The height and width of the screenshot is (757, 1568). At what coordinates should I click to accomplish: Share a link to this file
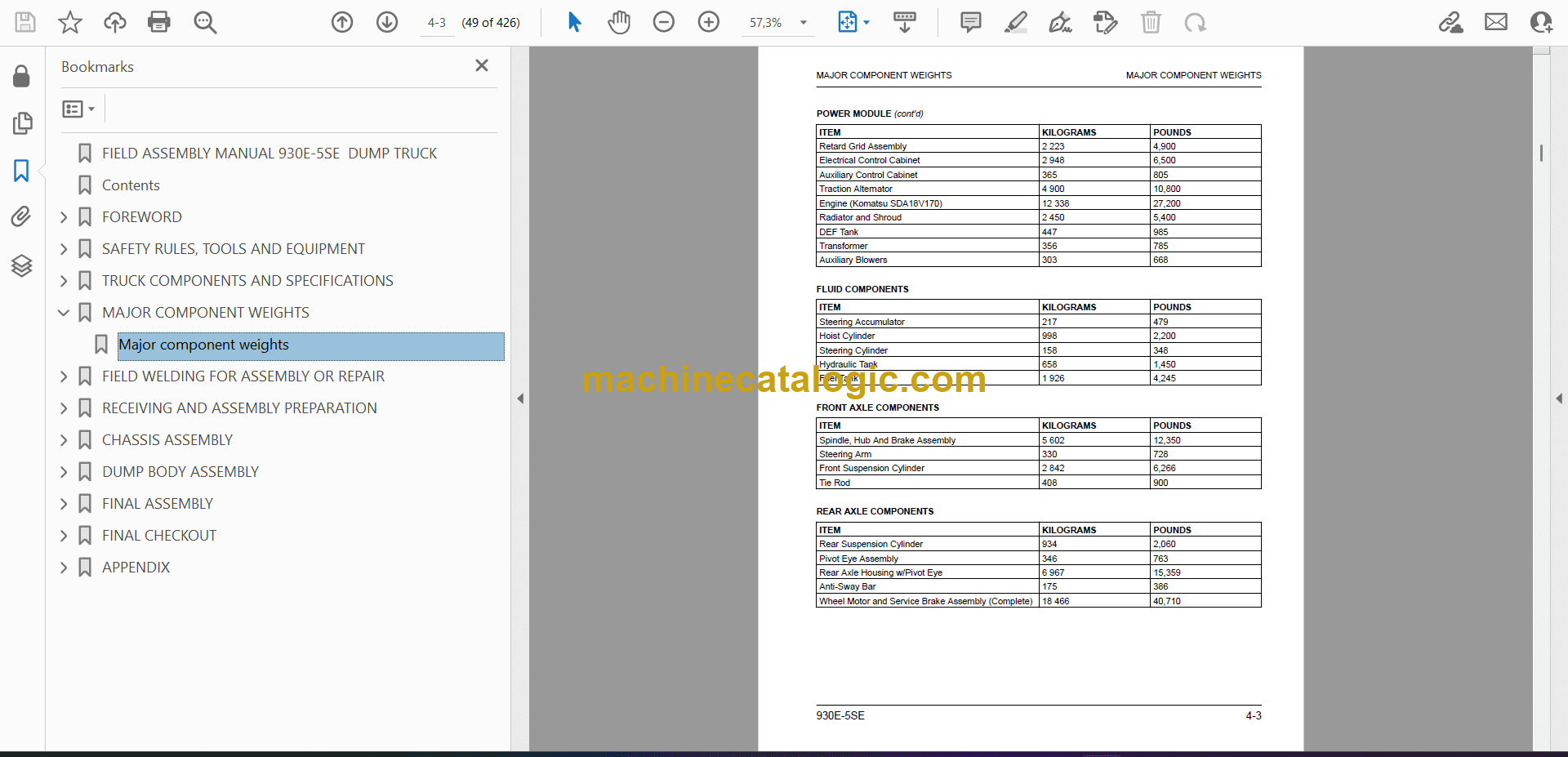point(1451,22)
